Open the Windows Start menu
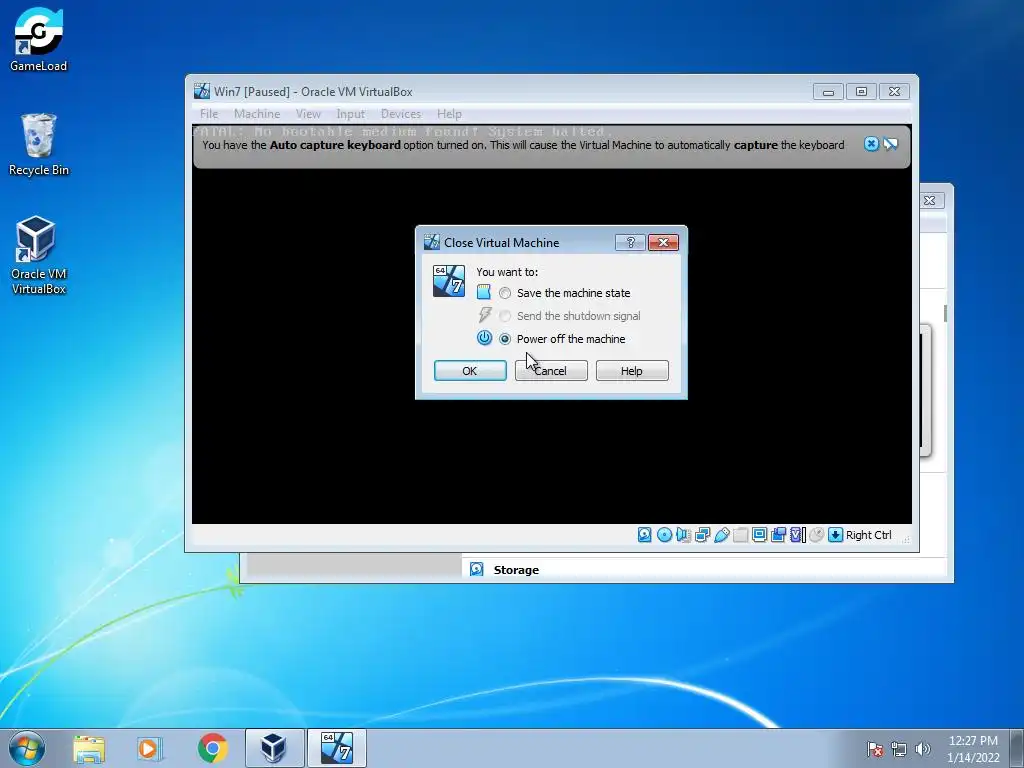The image size is (1024, 768). pyautogui.click(x=27, y=748)
